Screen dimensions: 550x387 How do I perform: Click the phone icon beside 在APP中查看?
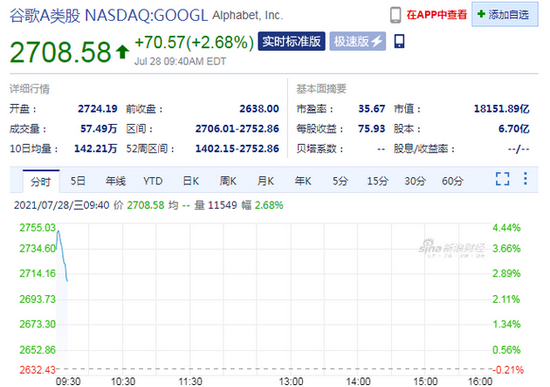[395, 15]
